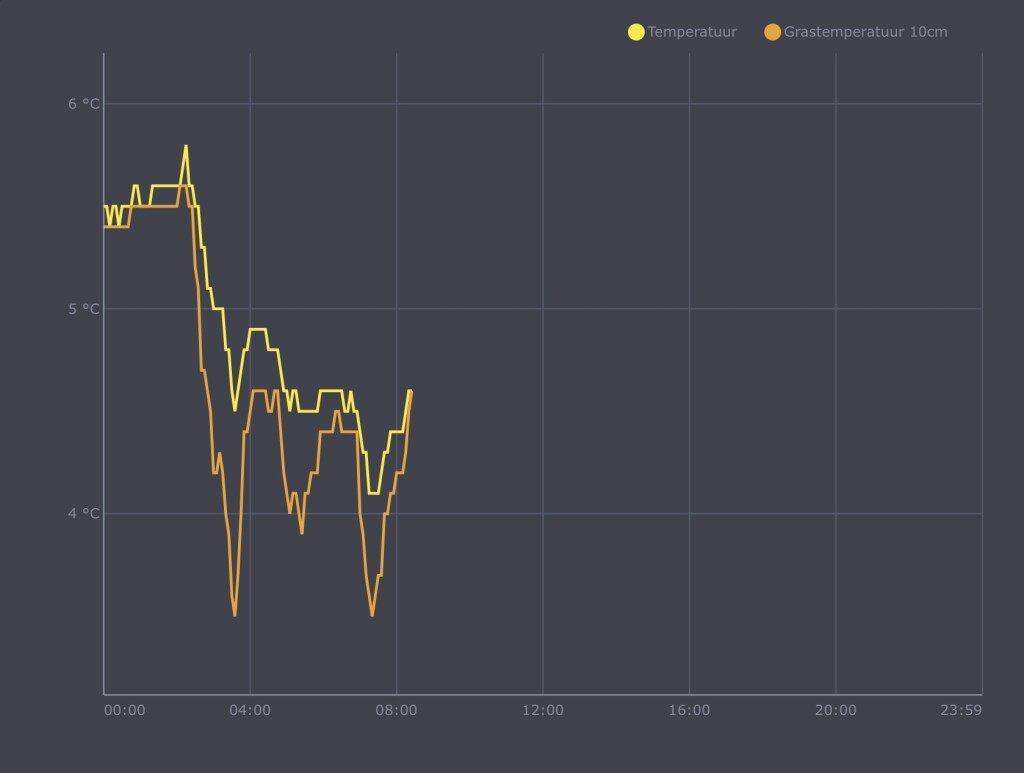Click the orange Grastemperatuur legend dot

(773, 32)
